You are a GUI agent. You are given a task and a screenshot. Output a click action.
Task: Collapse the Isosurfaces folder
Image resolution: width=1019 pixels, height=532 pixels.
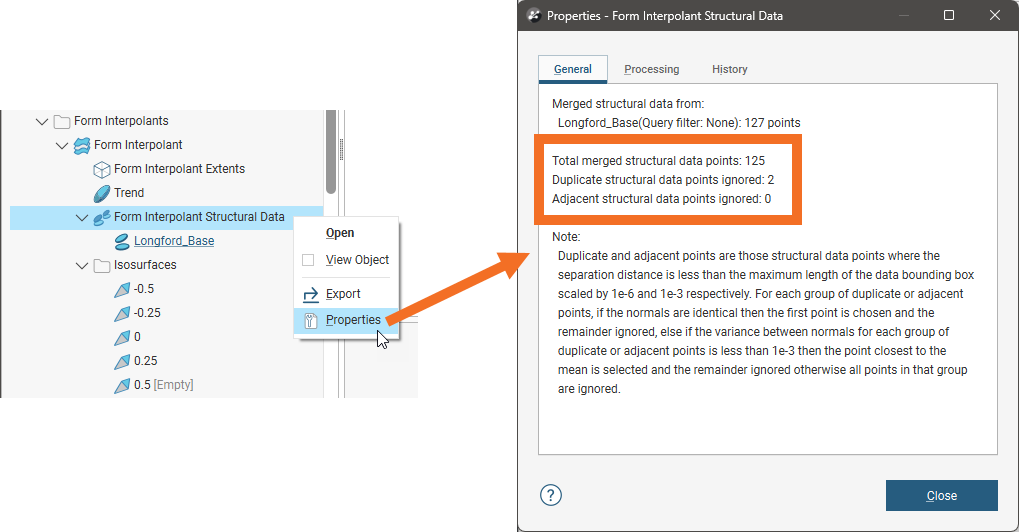coord(82,266)
